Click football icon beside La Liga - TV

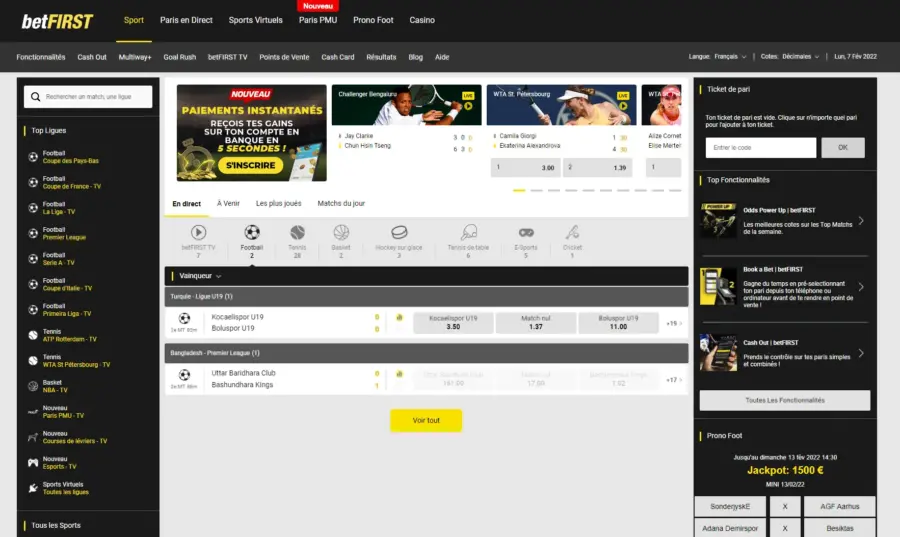(x=33, y=208)
